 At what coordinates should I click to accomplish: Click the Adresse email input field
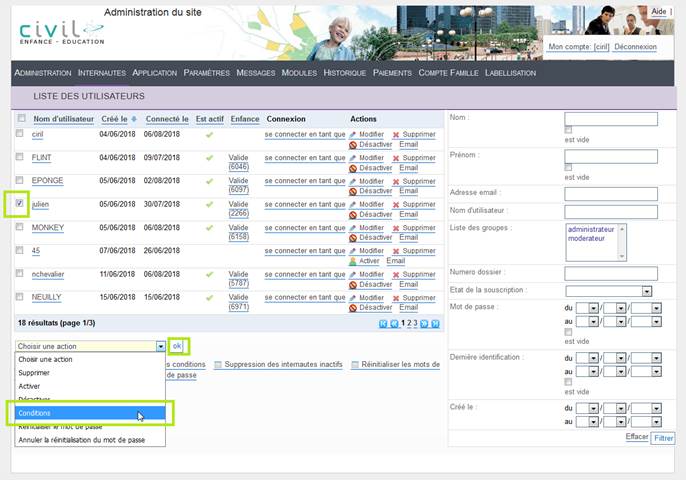(610, 193)
